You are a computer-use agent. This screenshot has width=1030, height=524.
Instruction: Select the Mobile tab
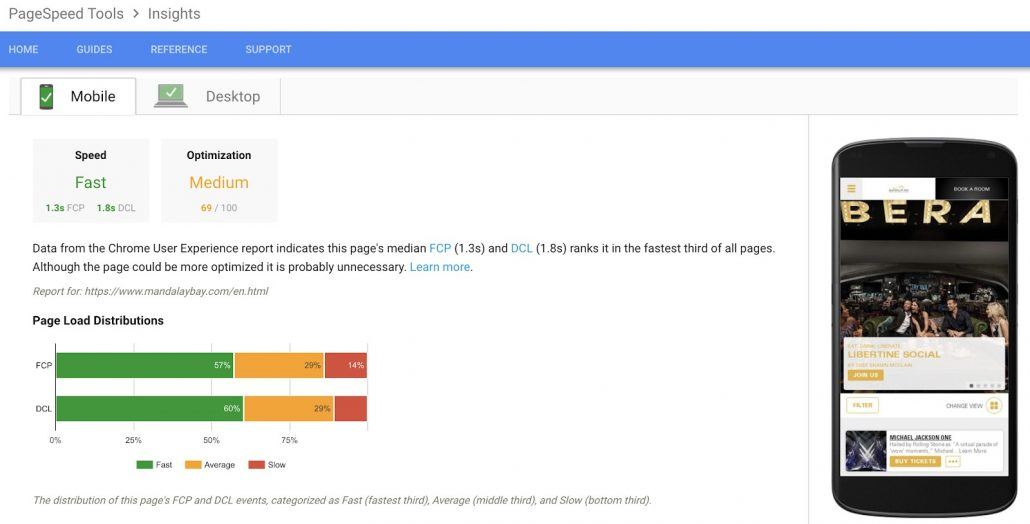78,97
